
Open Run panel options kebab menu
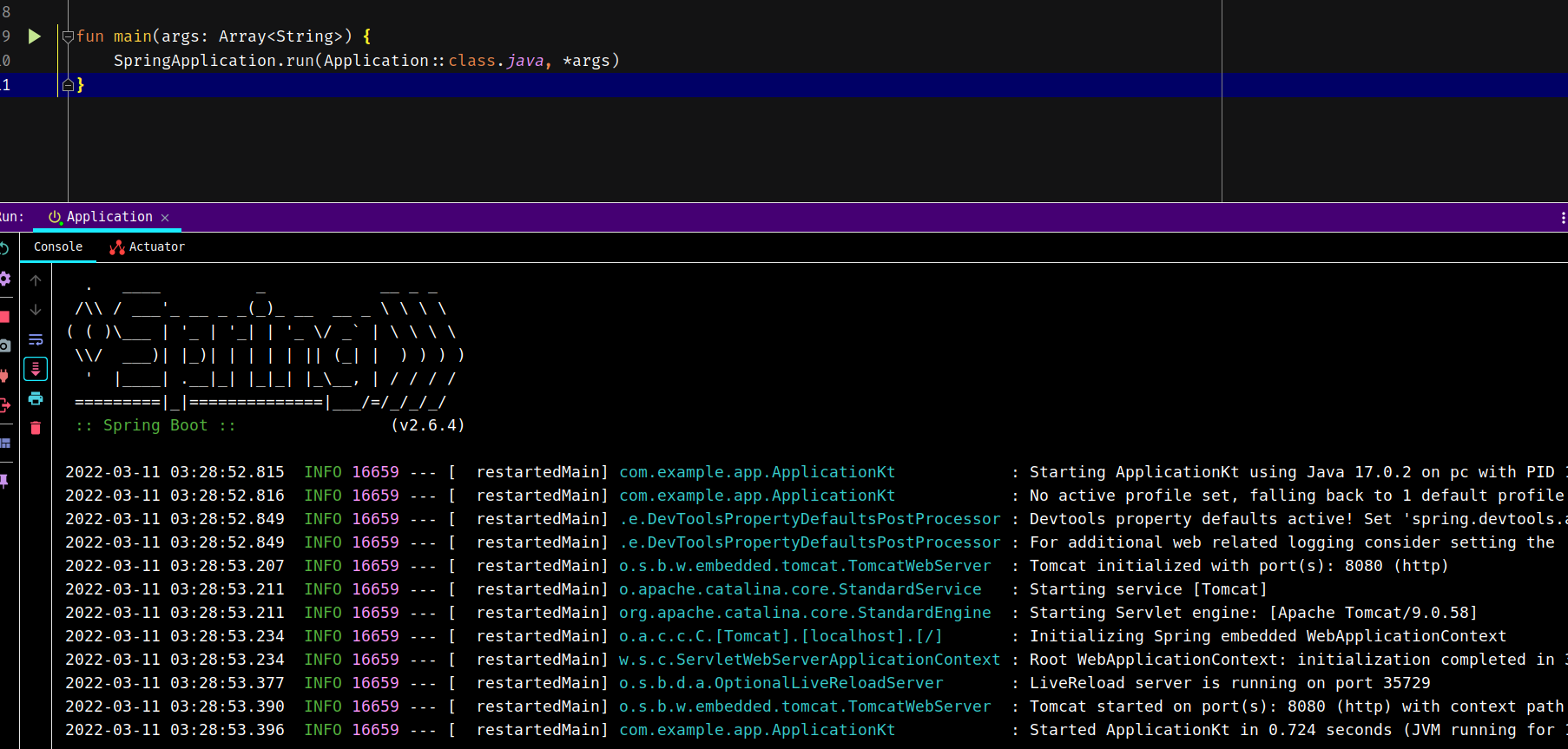pos(1563,218)
